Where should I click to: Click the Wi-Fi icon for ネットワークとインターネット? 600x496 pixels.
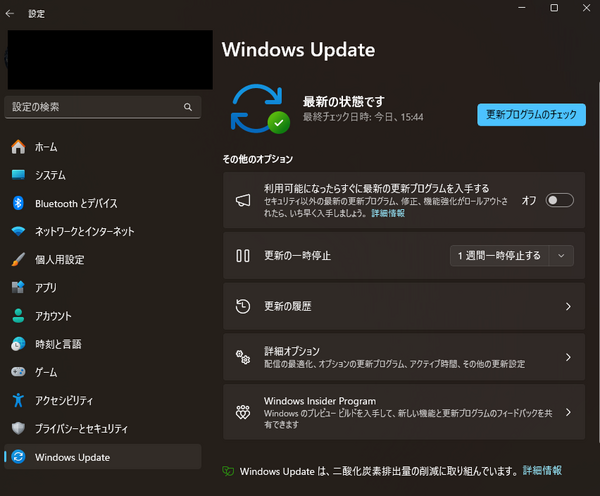pos(18,232)
